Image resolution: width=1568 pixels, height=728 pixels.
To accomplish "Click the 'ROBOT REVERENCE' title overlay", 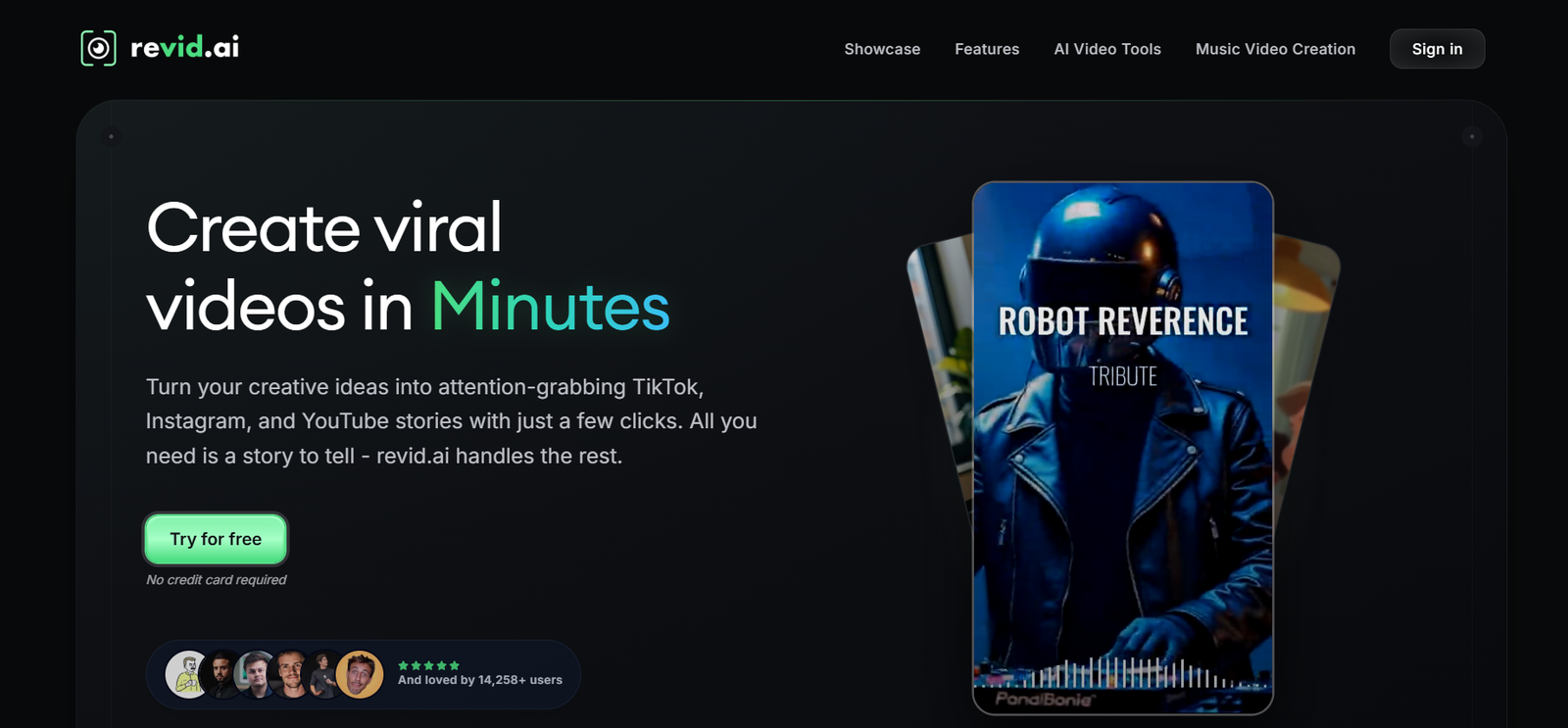I will [1123, 321].
